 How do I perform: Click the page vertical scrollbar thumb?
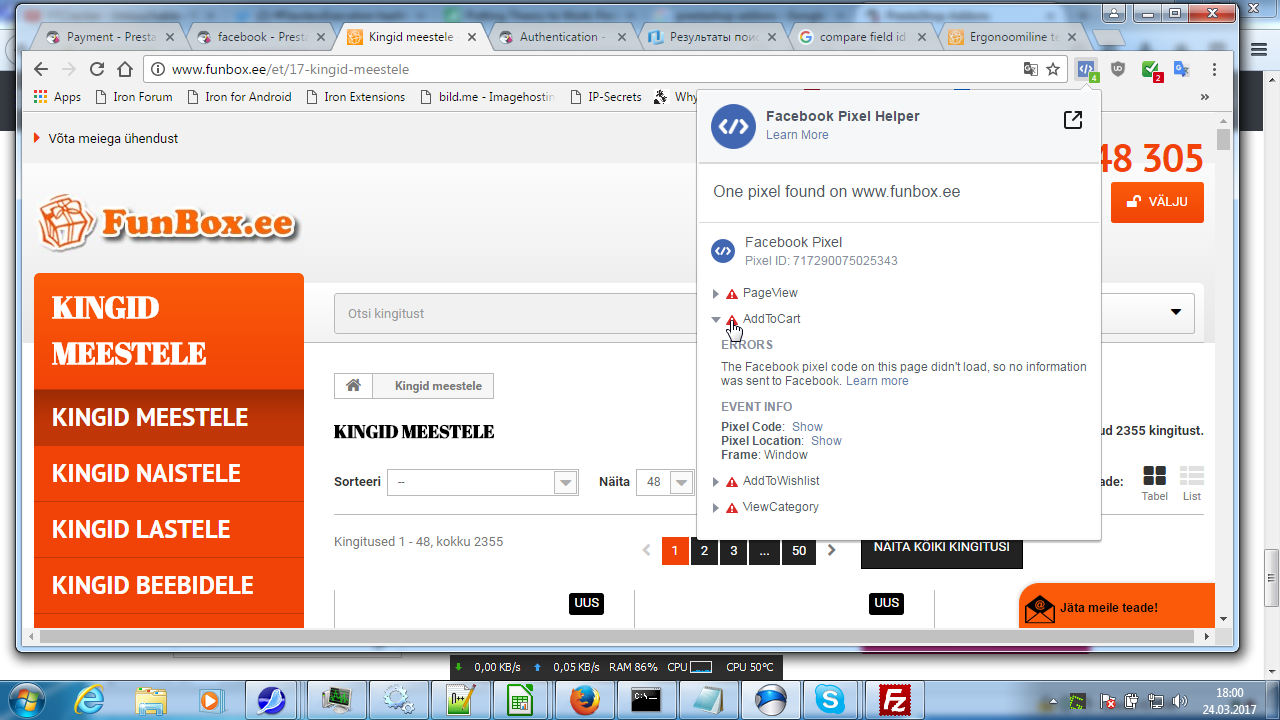1223,139
